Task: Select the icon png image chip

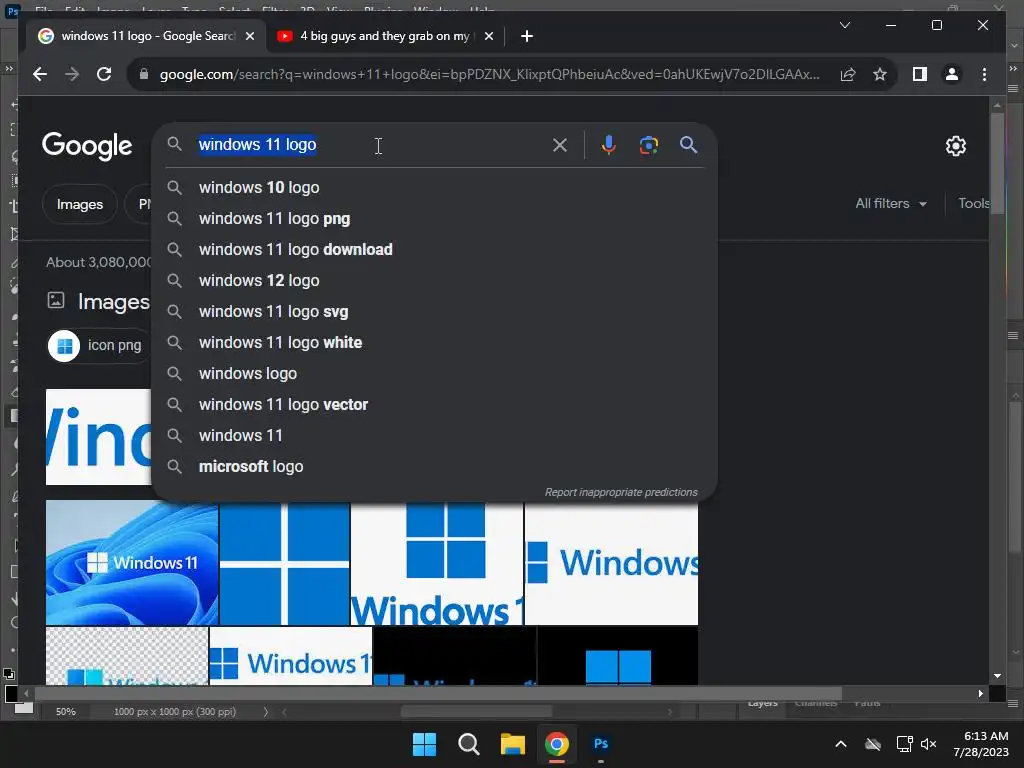Action: 98,345
